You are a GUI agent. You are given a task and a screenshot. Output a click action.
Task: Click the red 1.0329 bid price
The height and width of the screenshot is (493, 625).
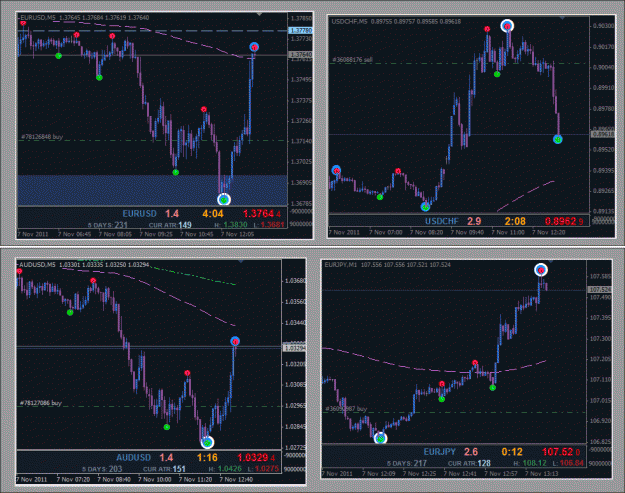pyautogui.click(x=257, y=458)
